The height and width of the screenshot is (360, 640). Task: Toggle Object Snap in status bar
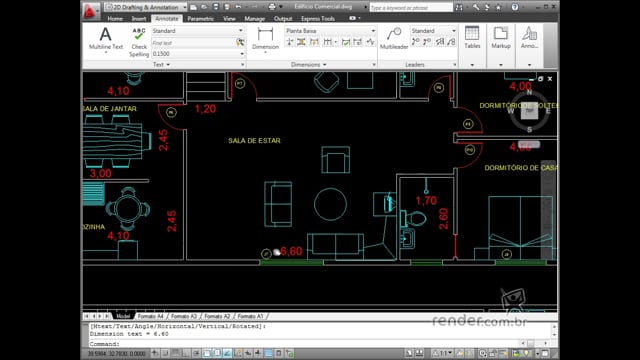point(207,353)
